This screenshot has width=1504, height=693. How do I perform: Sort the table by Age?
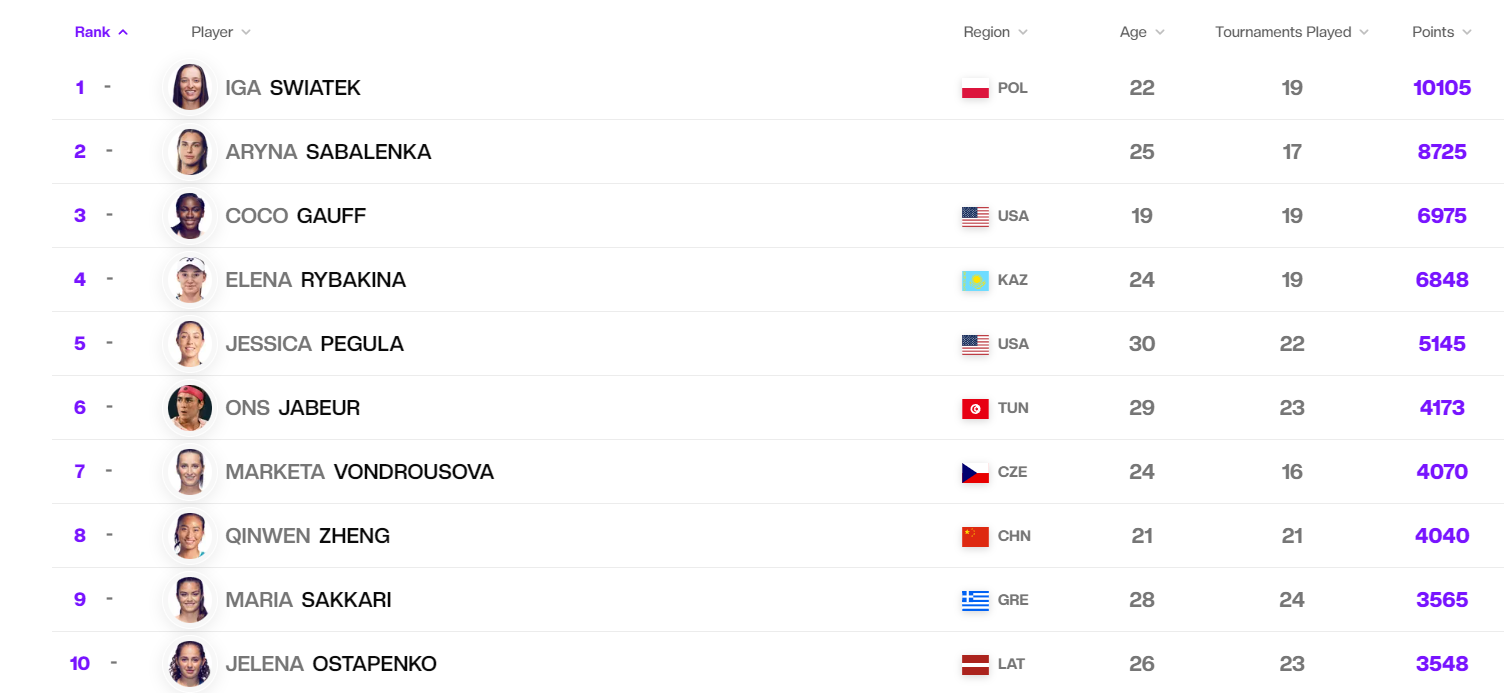(x=1142, y=32)
